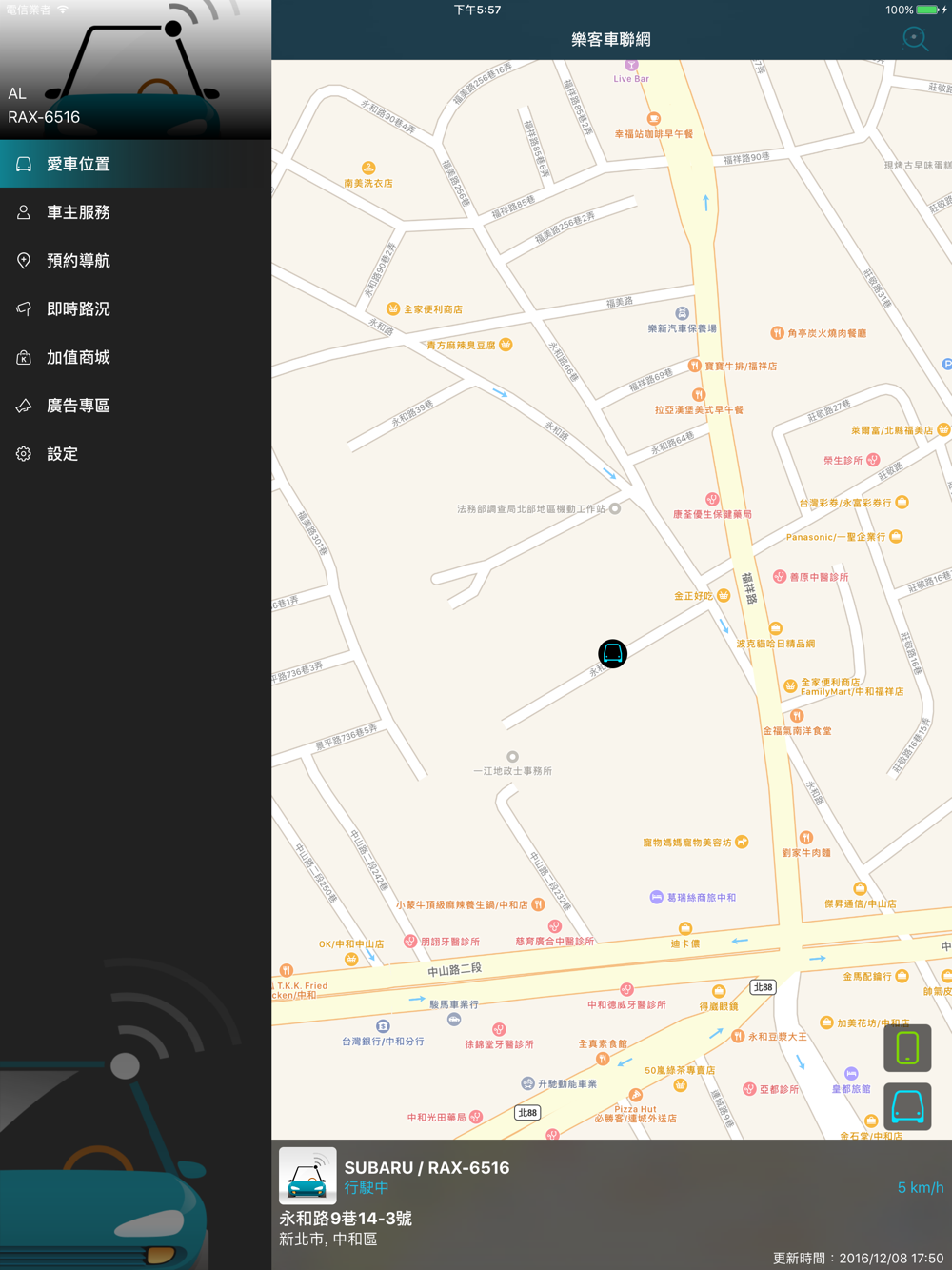Tap the Wi-Fi indicator in status bar
The width and height of the screenshot is (952, 1270).
click(63, 10)
